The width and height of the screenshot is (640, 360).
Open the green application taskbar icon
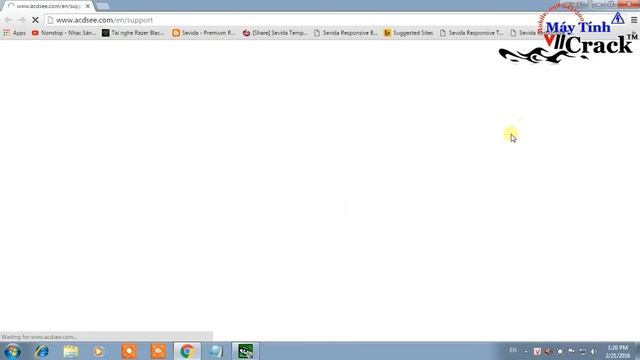tap(245, 351)
